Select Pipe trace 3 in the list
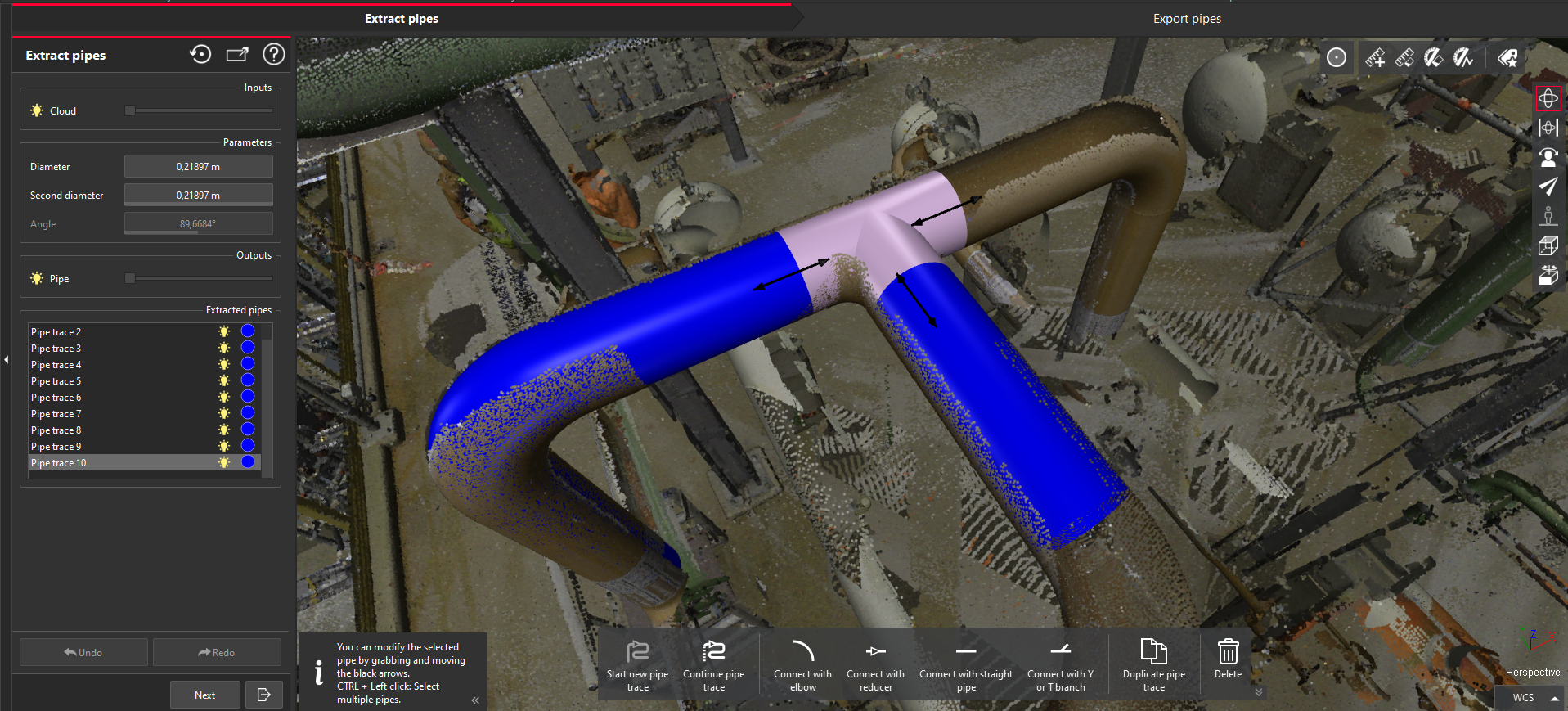 56,349
